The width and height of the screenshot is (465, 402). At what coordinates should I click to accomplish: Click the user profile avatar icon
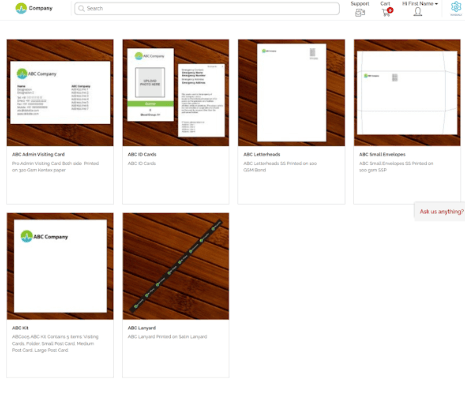(x=418, y=12)
